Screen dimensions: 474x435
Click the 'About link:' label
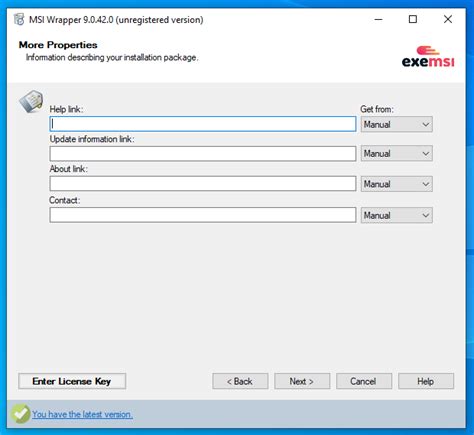[x=68, y=169]
